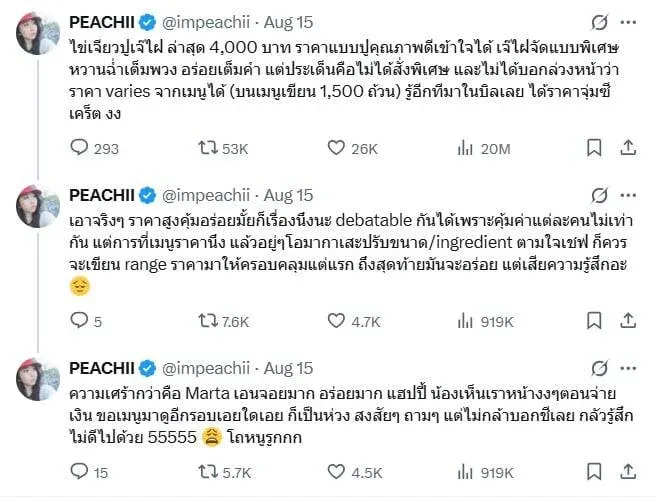Viewport: 656px width, 502px height.
Task: Bookmark the third tweet
Action: 593,472
